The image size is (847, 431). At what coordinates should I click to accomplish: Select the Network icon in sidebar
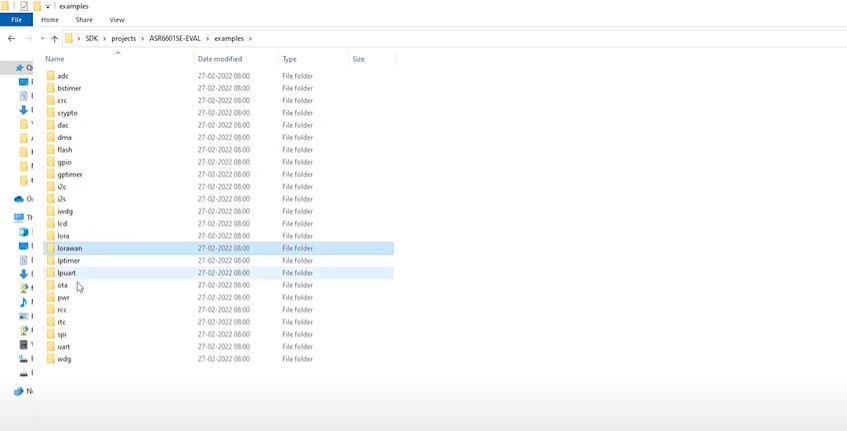pos(19,391)
